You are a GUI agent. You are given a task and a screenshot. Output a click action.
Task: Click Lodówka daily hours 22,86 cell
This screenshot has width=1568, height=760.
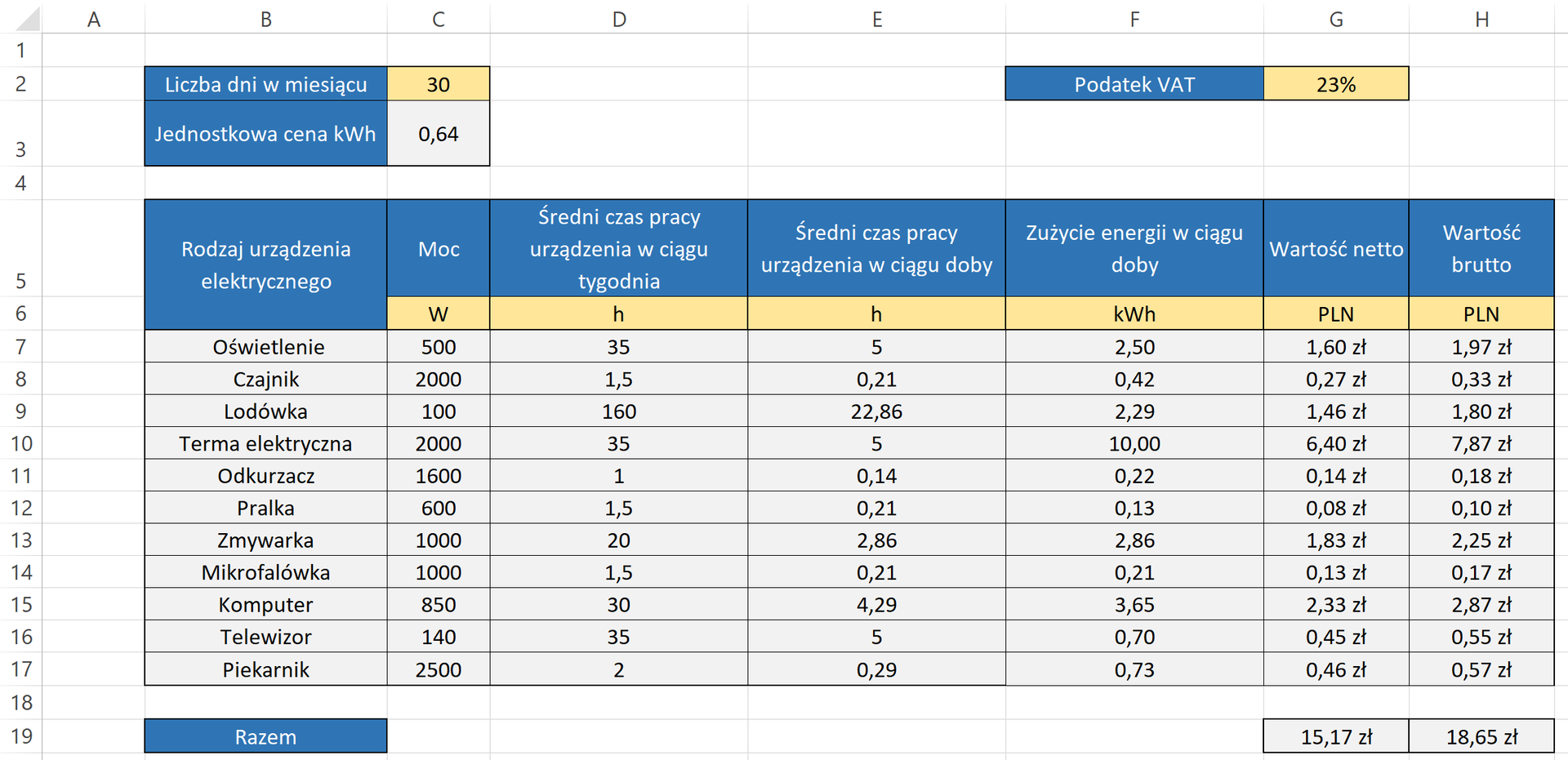tap(876, 411)
